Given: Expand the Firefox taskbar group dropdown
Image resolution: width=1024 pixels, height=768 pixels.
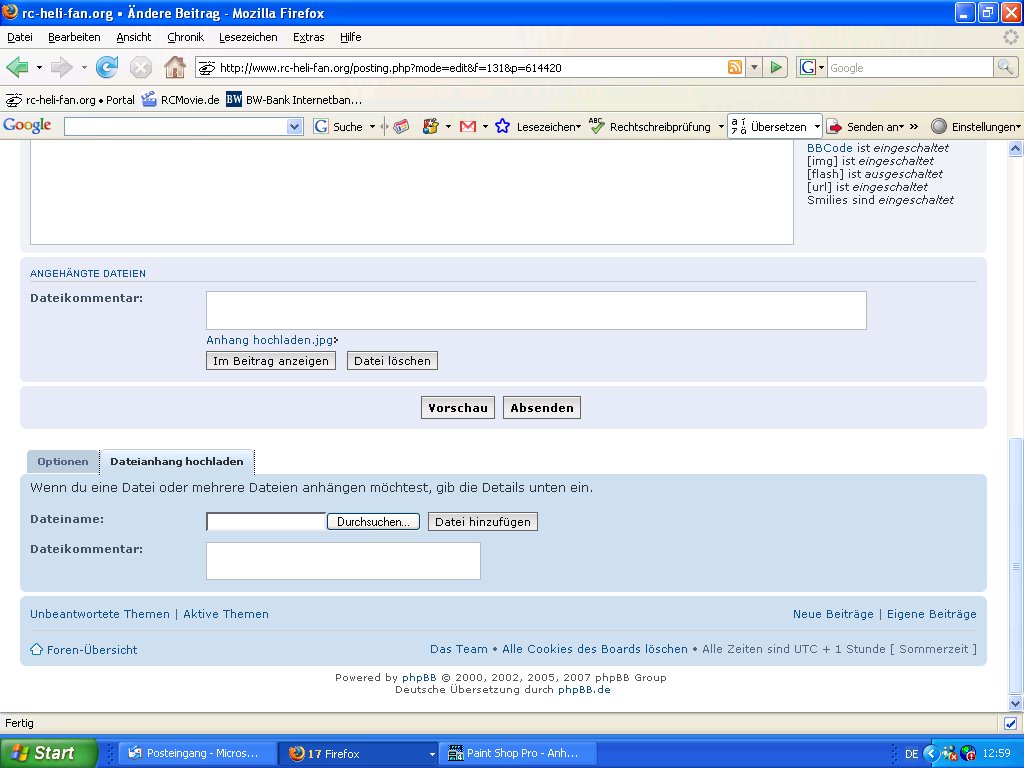Looking at the screenshot, I should pos(431,754).
